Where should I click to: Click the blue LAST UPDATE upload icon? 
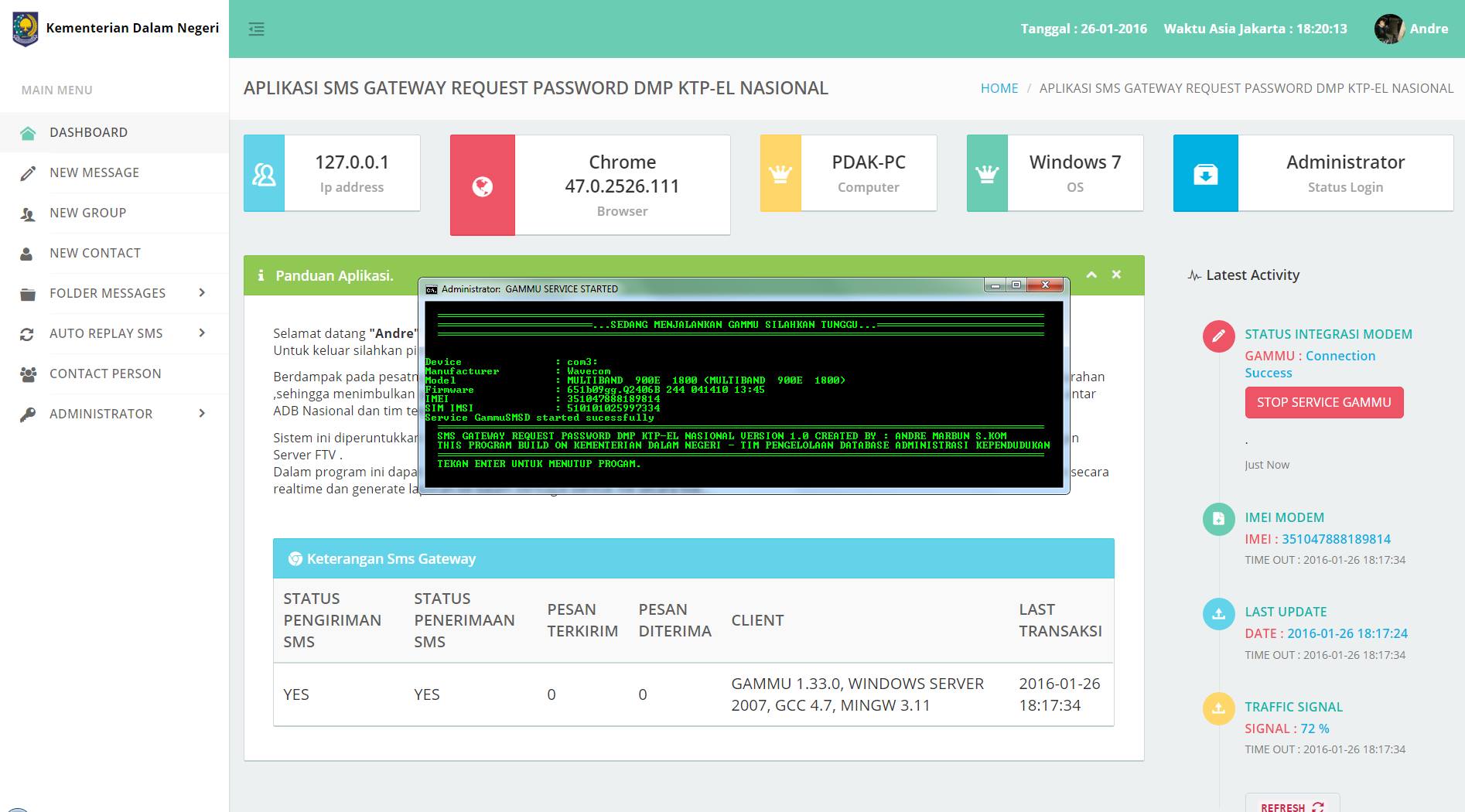click(1218, 614)
